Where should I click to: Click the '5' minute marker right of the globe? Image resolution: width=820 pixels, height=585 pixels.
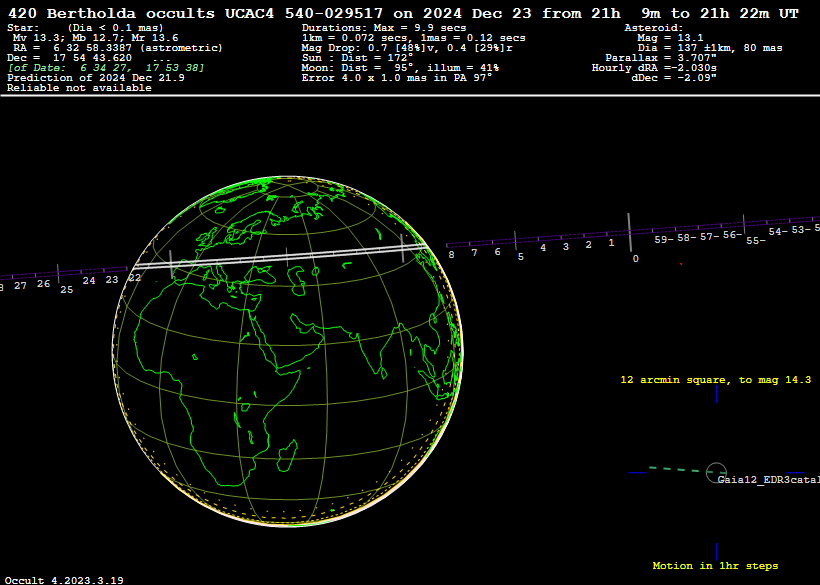click(x=520, y=257)
